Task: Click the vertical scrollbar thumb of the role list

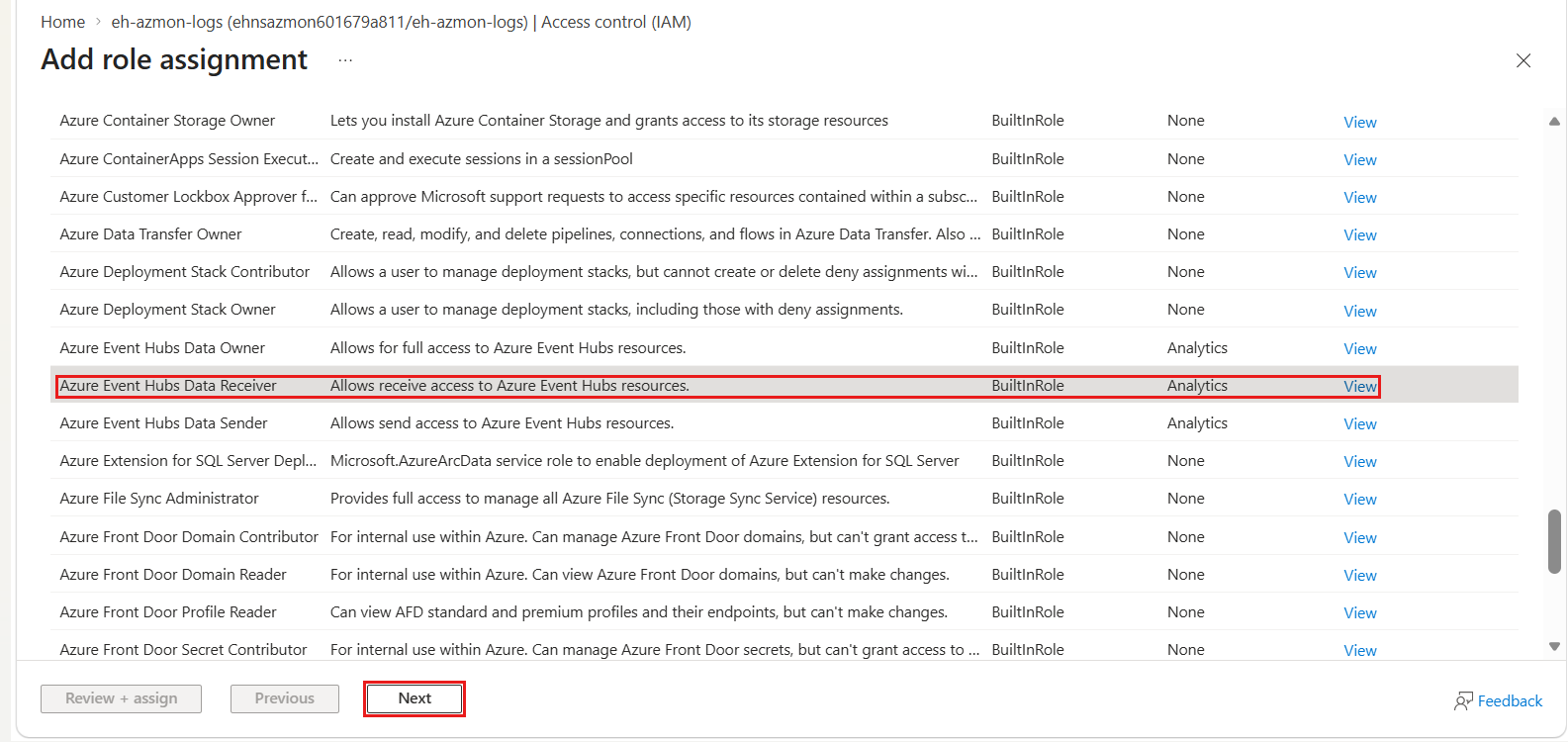Action: point(1554,541)
